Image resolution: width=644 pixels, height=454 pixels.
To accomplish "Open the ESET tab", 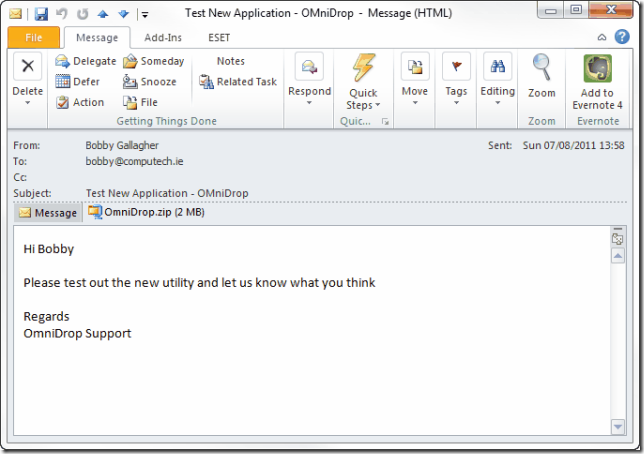I will click(x=219, y=37).
